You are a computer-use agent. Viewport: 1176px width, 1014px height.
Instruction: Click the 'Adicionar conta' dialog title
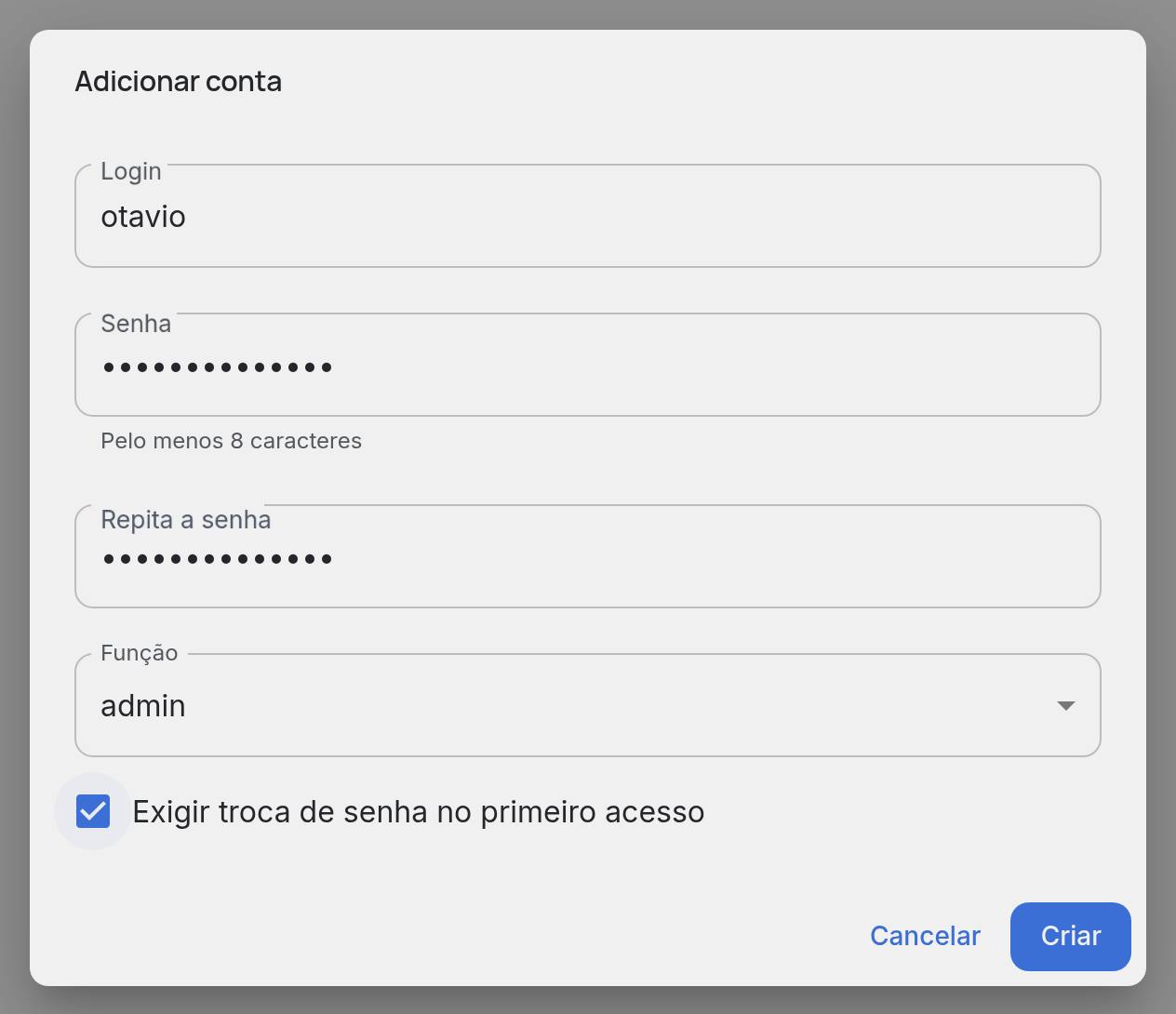point(179,82)
